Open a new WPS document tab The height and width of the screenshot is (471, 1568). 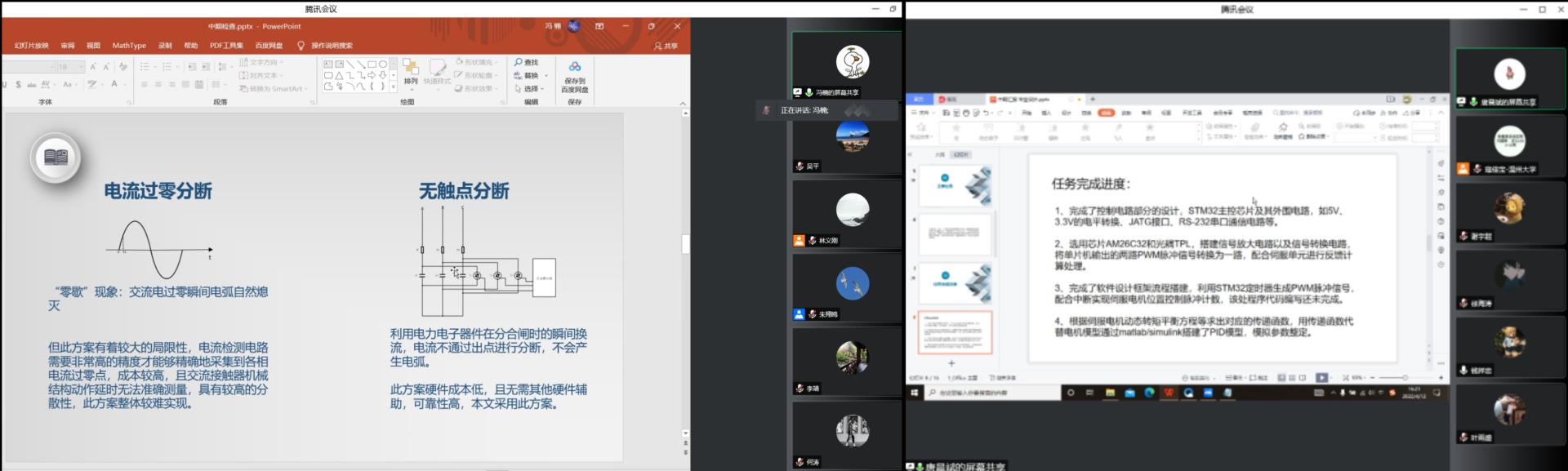click(x=1093, y=100)
